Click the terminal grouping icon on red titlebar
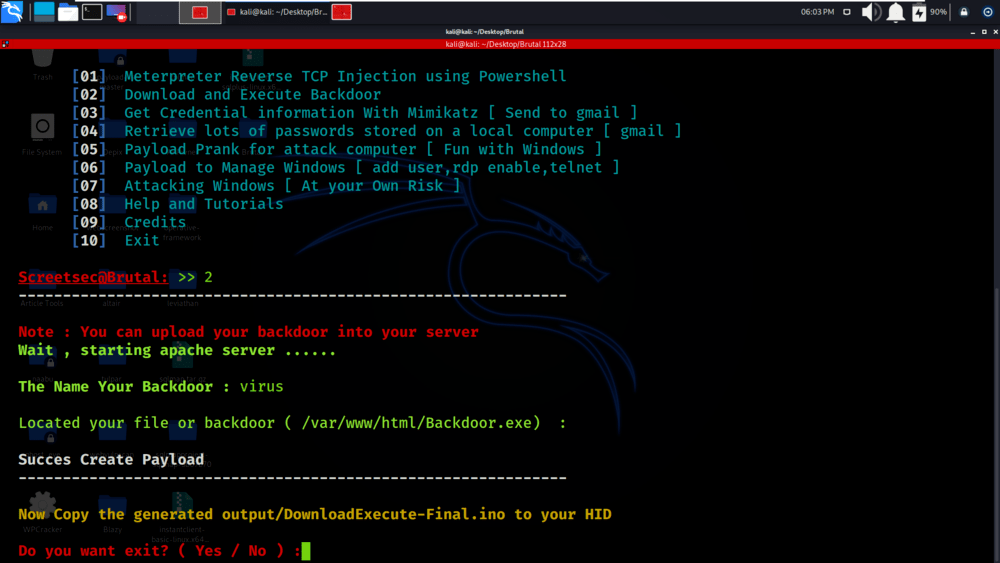1000x563 pixels. tap(5, 44)
